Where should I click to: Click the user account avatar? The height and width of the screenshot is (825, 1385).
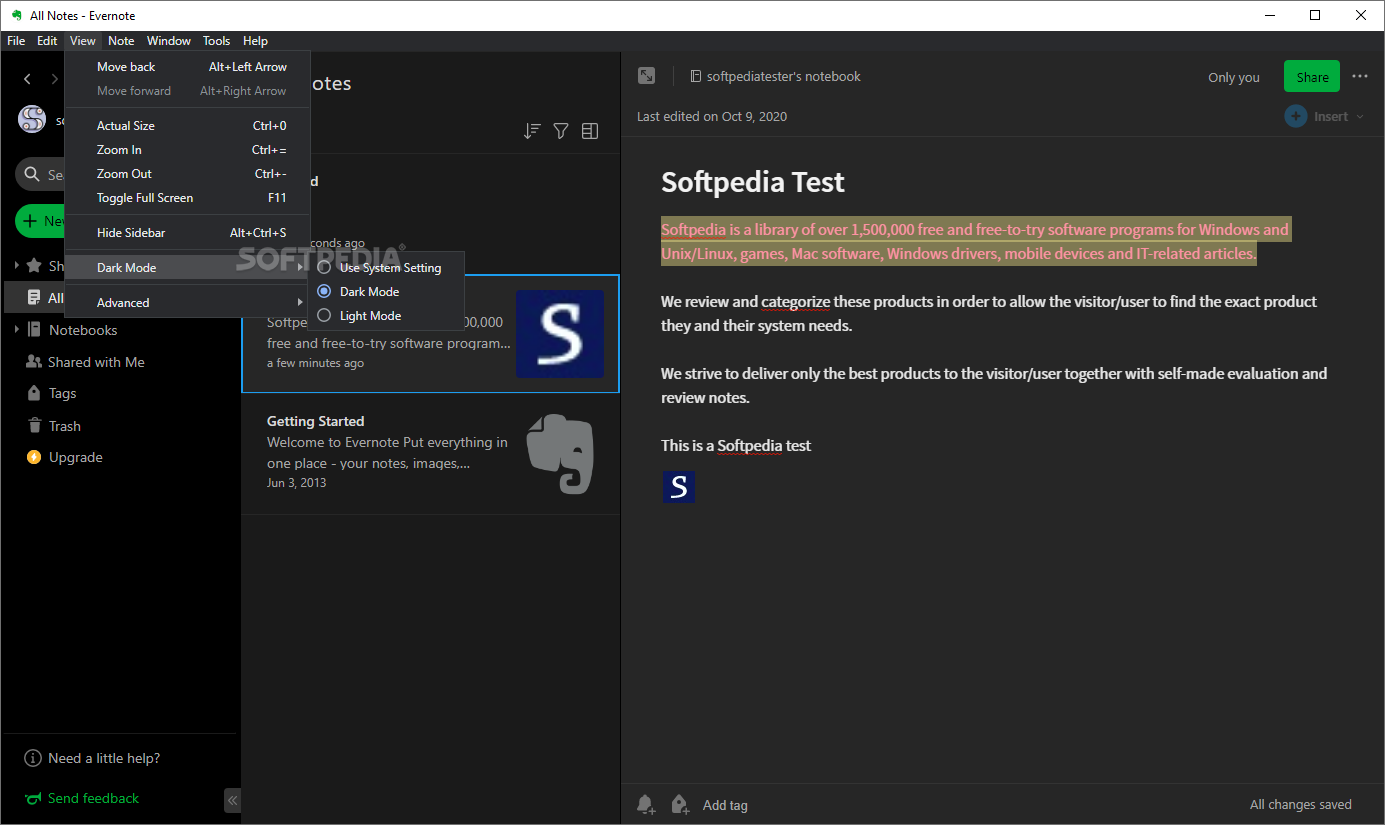(32, 120)
